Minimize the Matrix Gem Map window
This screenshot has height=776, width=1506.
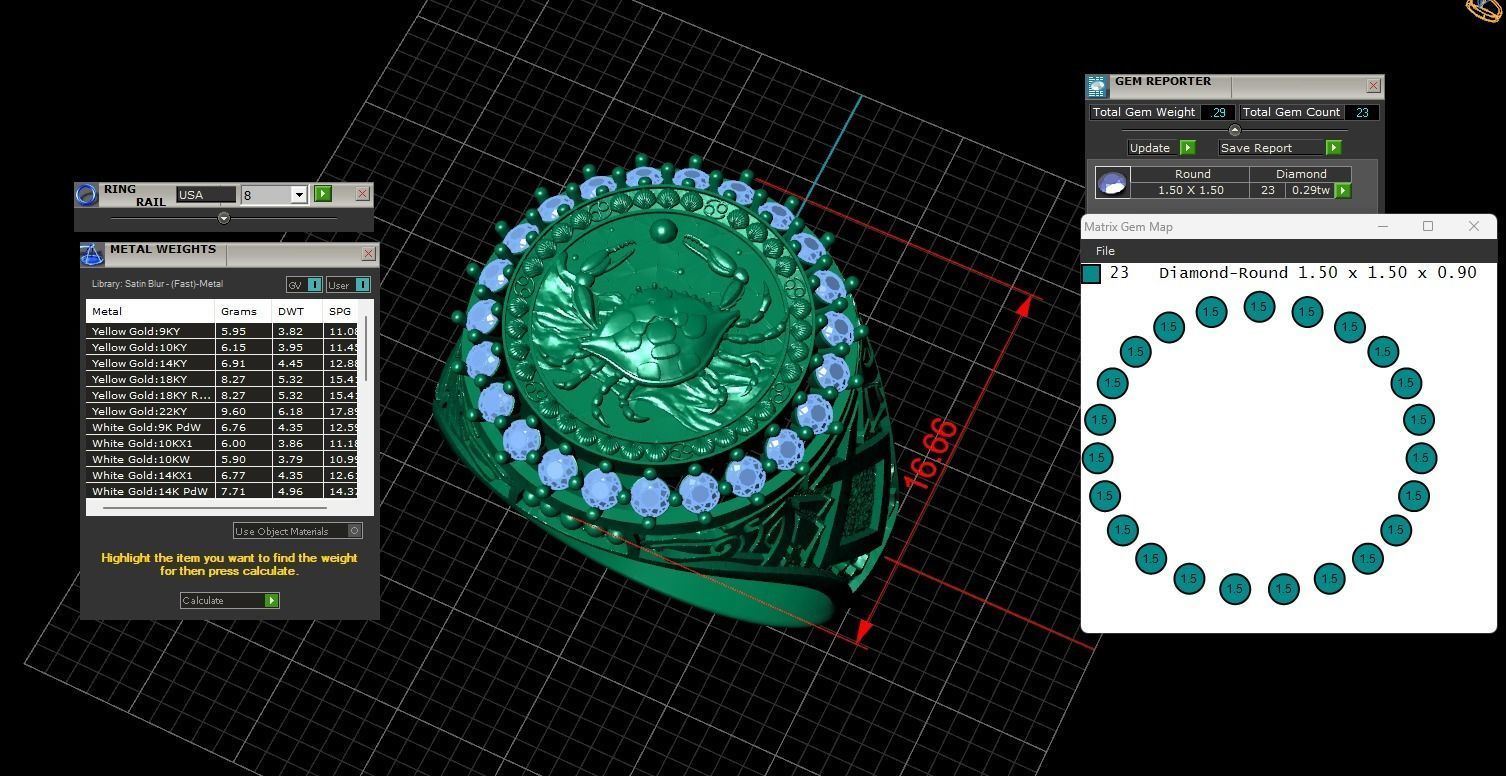(x=1383, y=226)
